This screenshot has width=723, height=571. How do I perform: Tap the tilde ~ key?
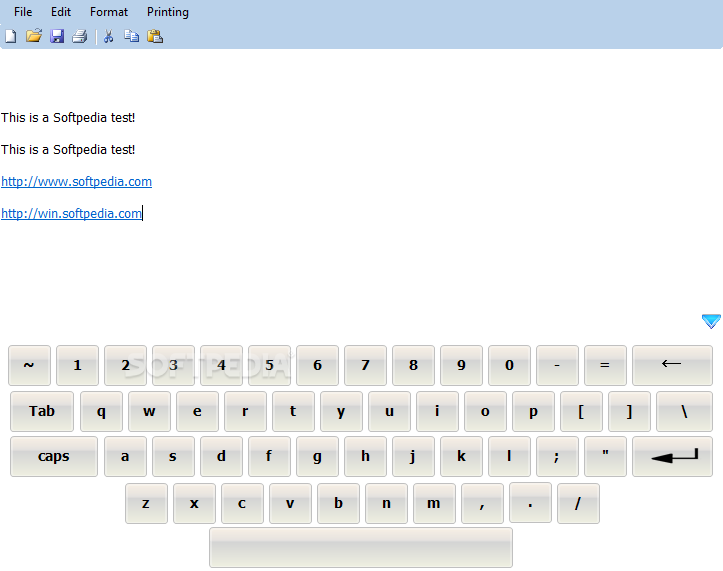(x=30, y=365)
